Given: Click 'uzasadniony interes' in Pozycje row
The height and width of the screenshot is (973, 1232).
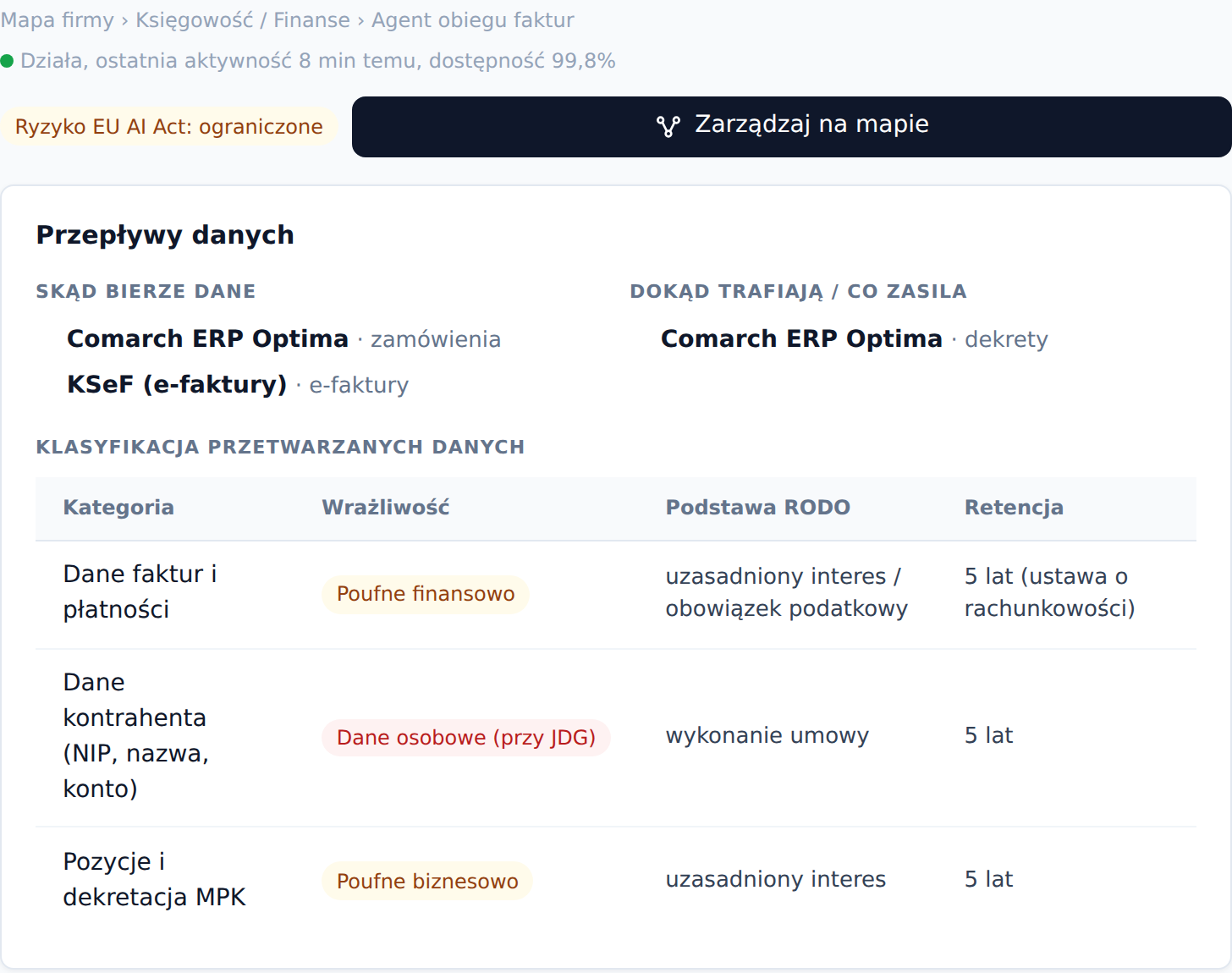Looking at the screenshot, I should pyautogui.click(x=776, y=880).
